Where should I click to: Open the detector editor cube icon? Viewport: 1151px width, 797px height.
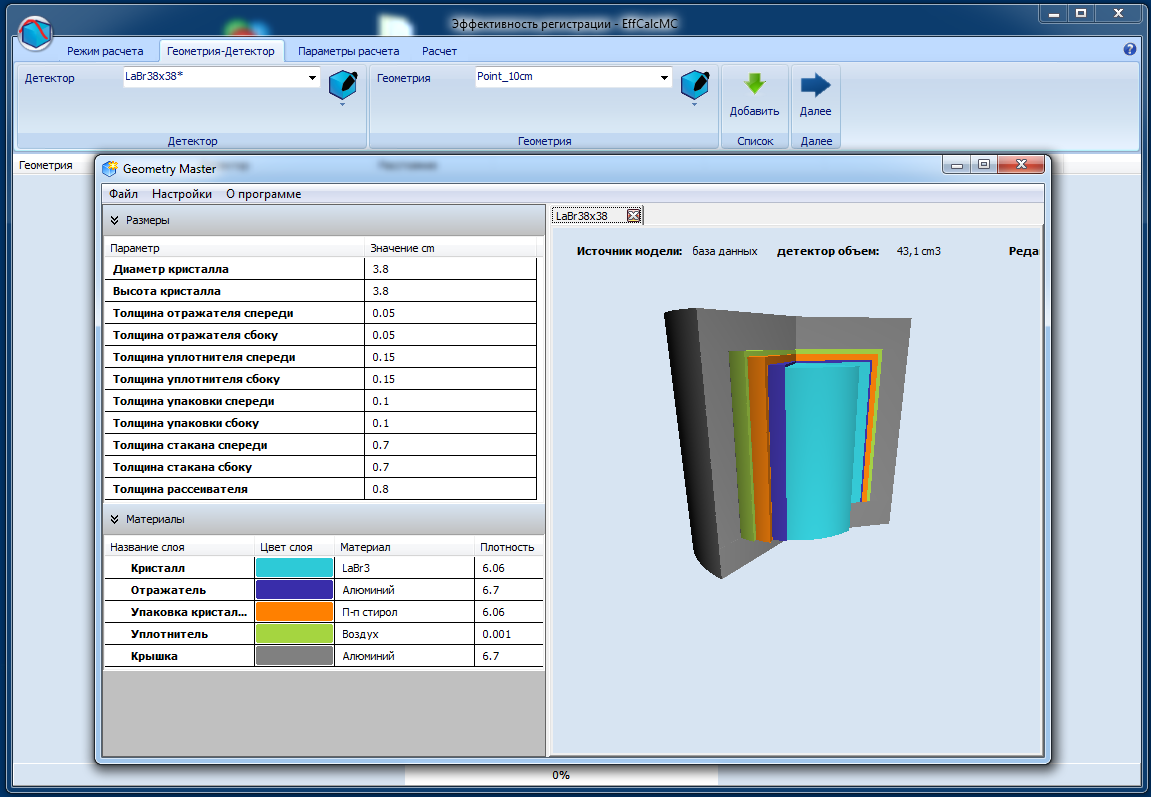pyautogui.click(x=343, y=85)
